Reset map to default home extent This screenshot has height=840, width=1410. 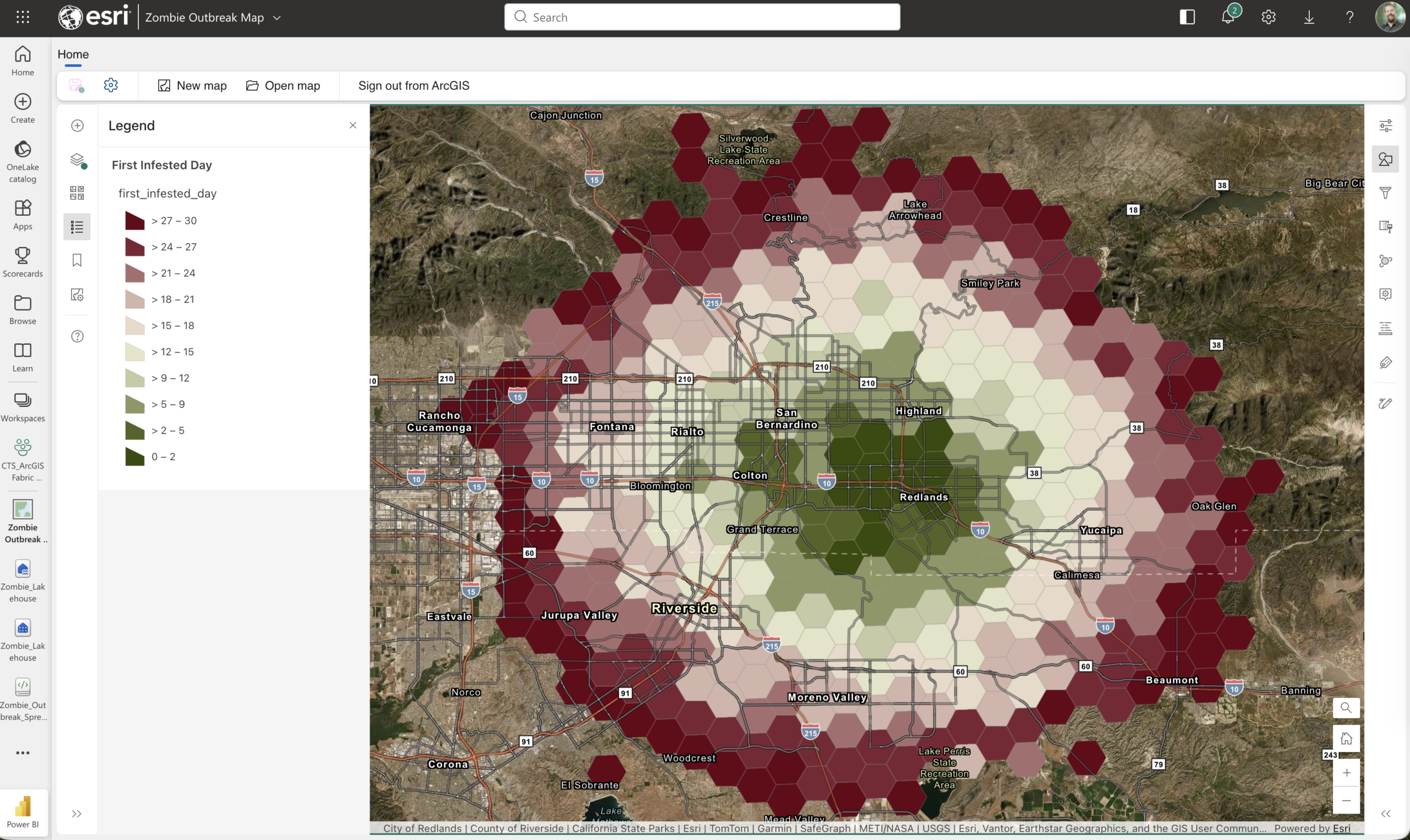pos(1346,739)
